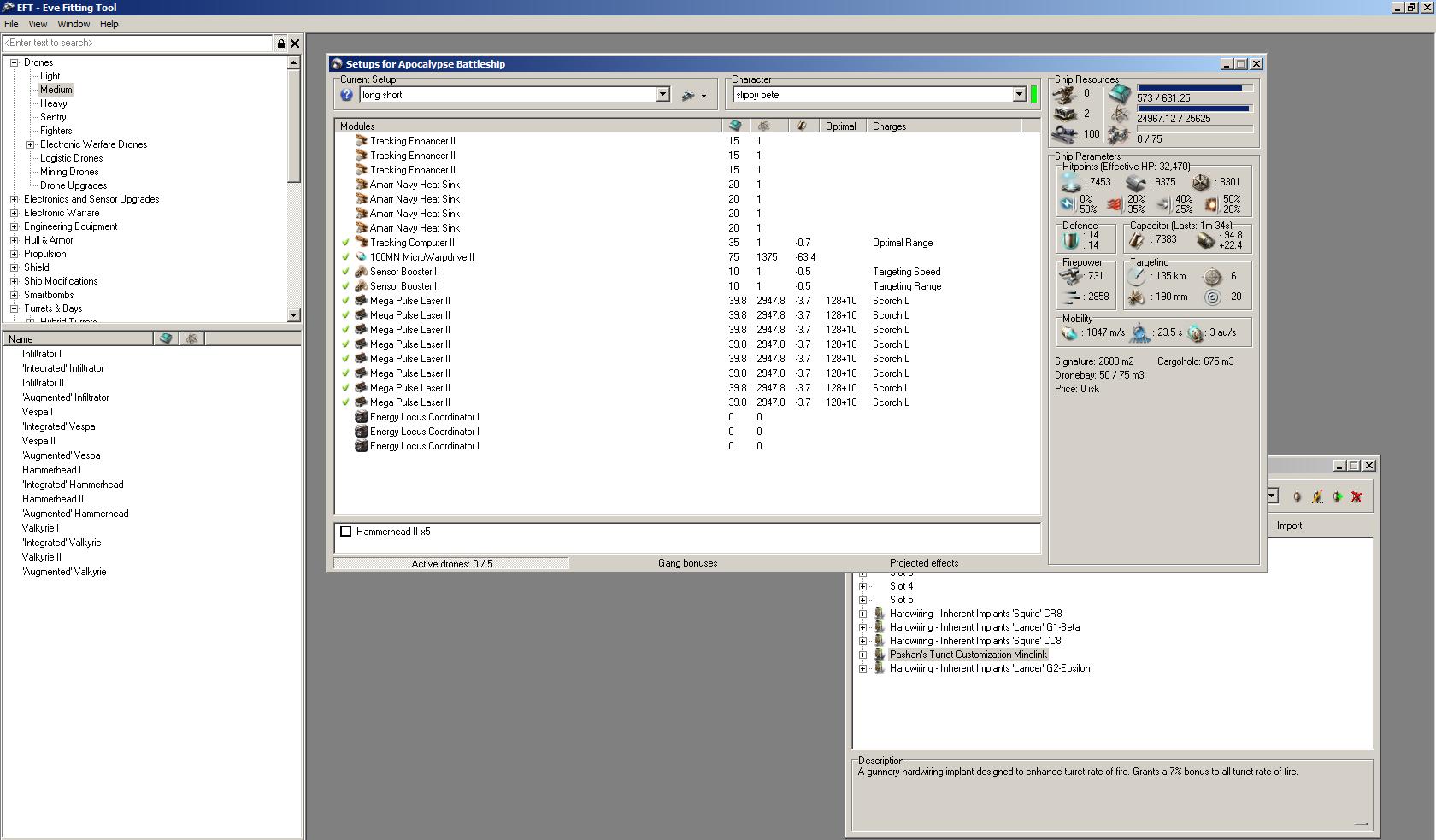This screenshot has width=1436, height=840.
Task: Open the Window menu
Action: click(x=74, y=24)
